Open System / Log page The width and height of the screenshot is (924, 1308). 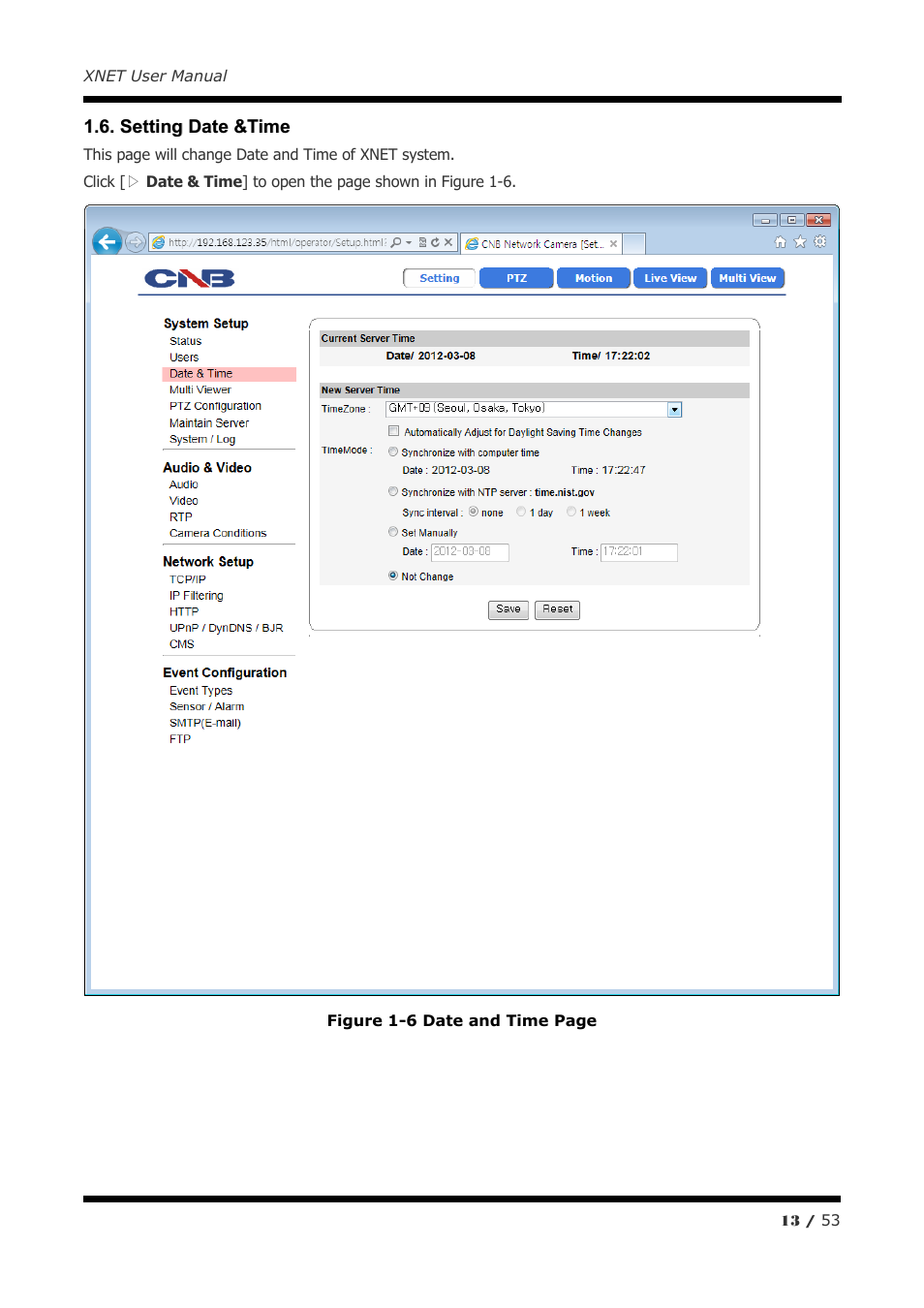click(202, 440)
